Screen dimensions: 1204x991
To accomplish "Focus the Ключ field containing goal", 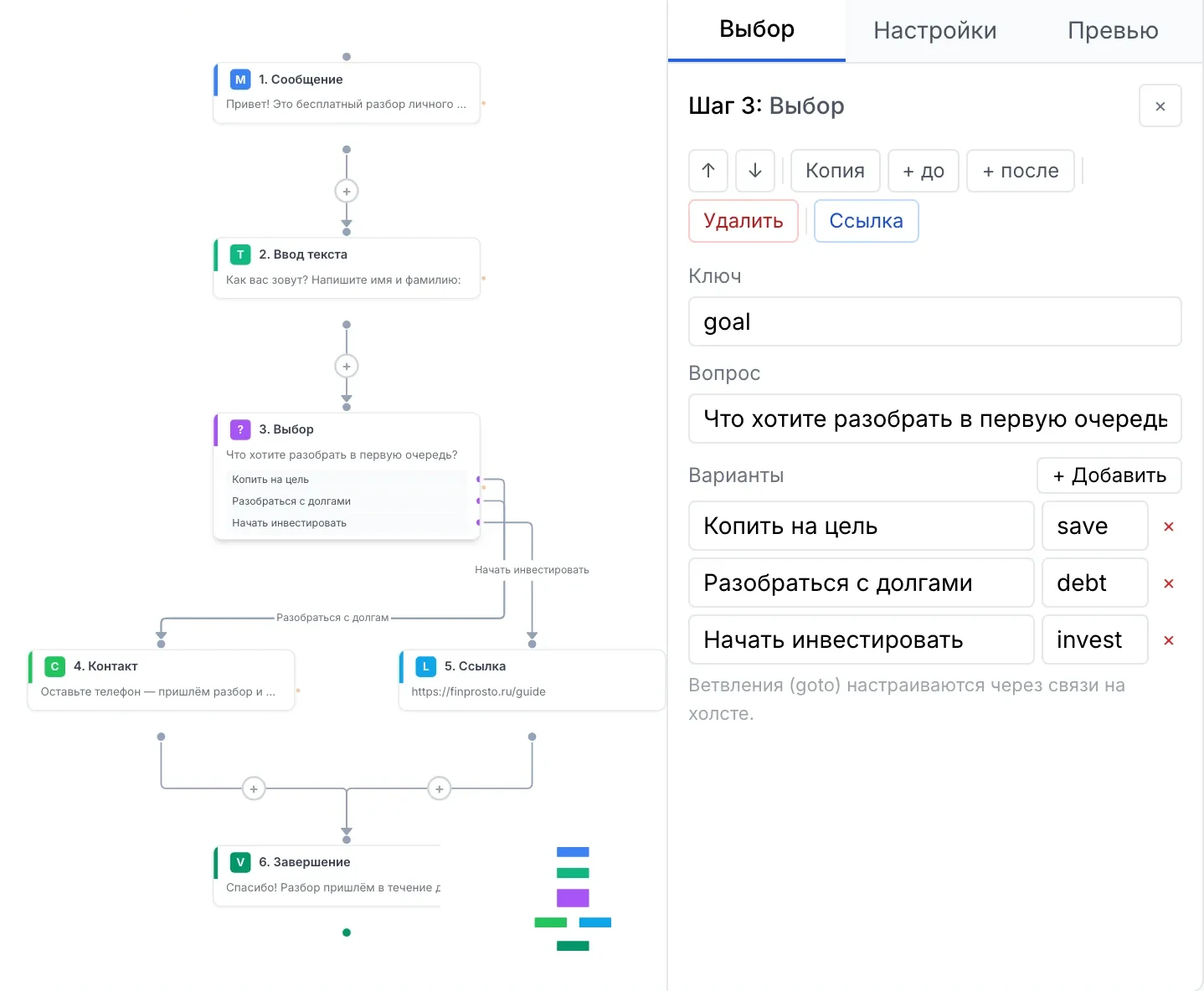I will (x=934, y=321).
